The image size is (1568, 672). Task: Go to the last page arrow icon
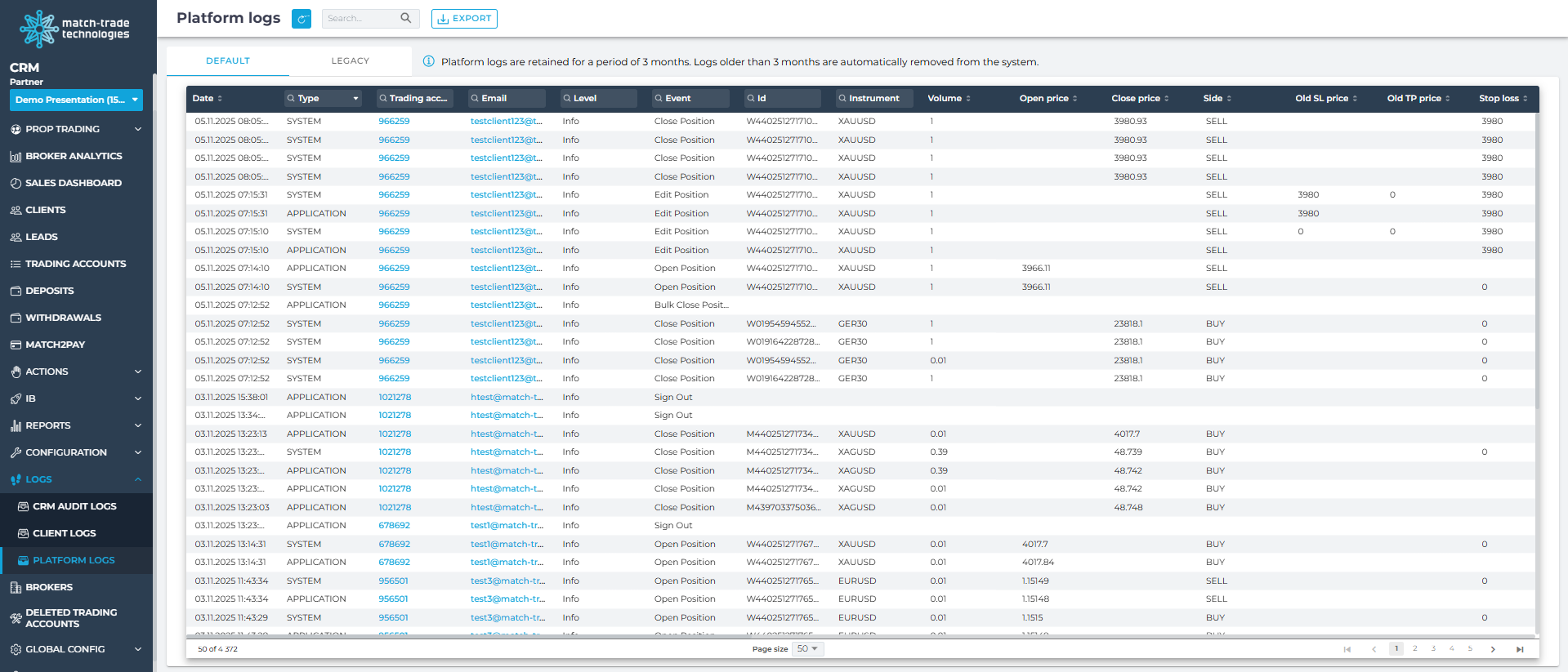(x=1519, y=649)
